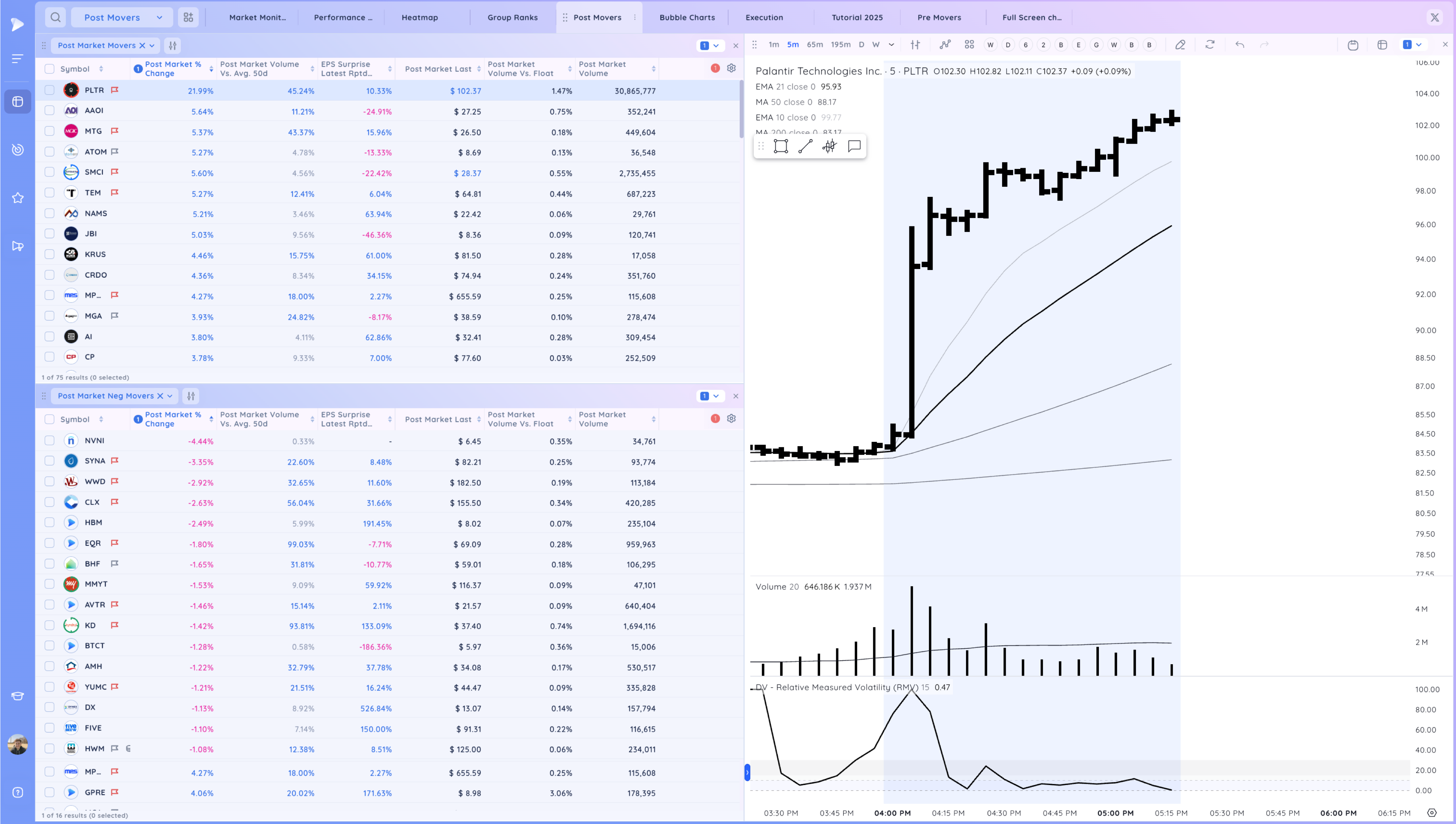Viewport: 1456px width, 824px height.
Task: Open the eraser tool in chart toolbar
Action: (x=1180, y=45)
